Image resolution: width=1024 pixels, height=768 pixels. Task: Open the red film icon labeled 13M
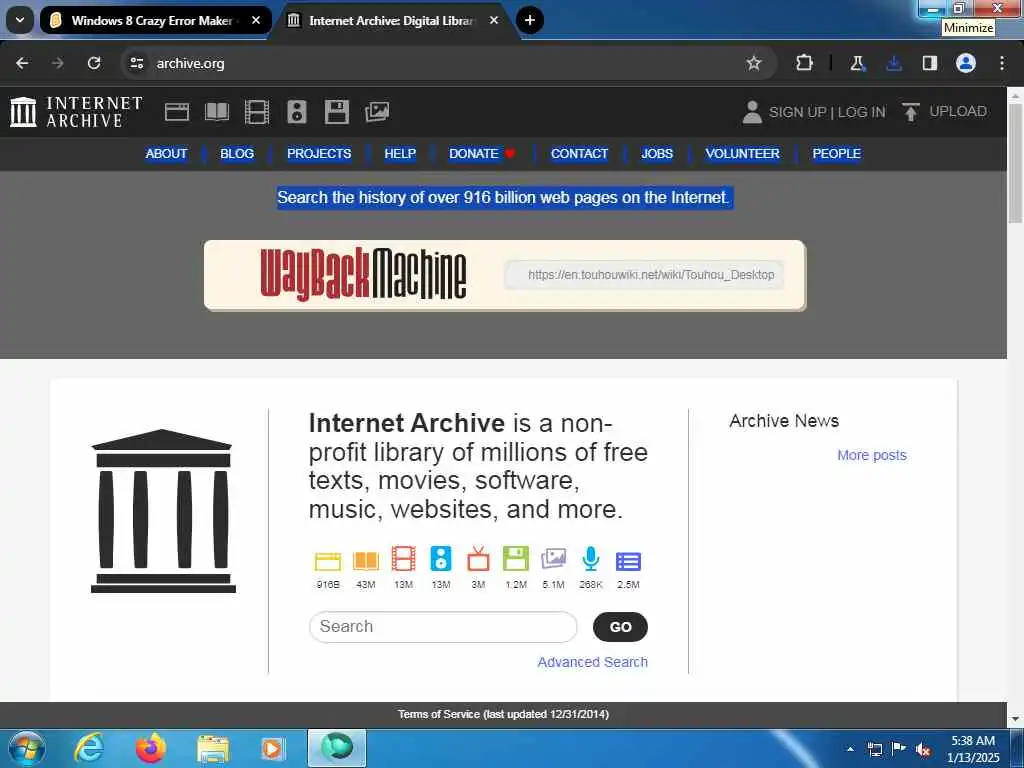pyautogui.click(x=404, y=559)
